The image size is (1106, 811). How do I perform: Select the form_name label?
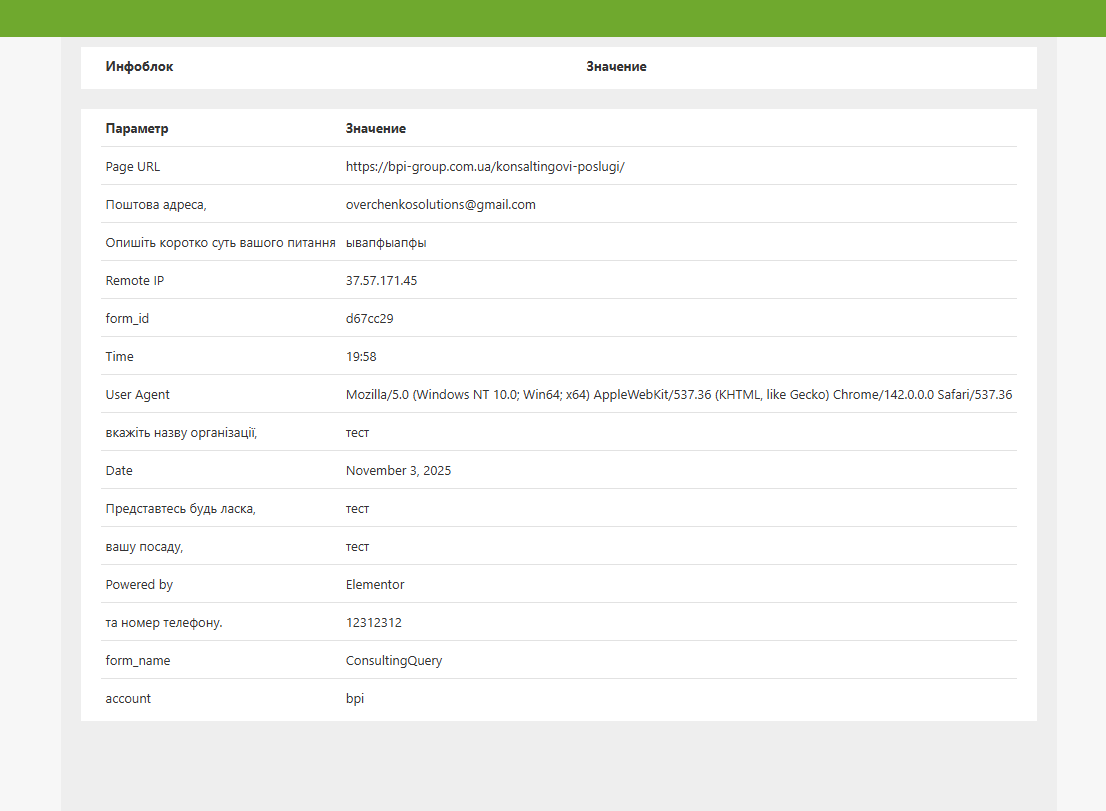(138, 661)
